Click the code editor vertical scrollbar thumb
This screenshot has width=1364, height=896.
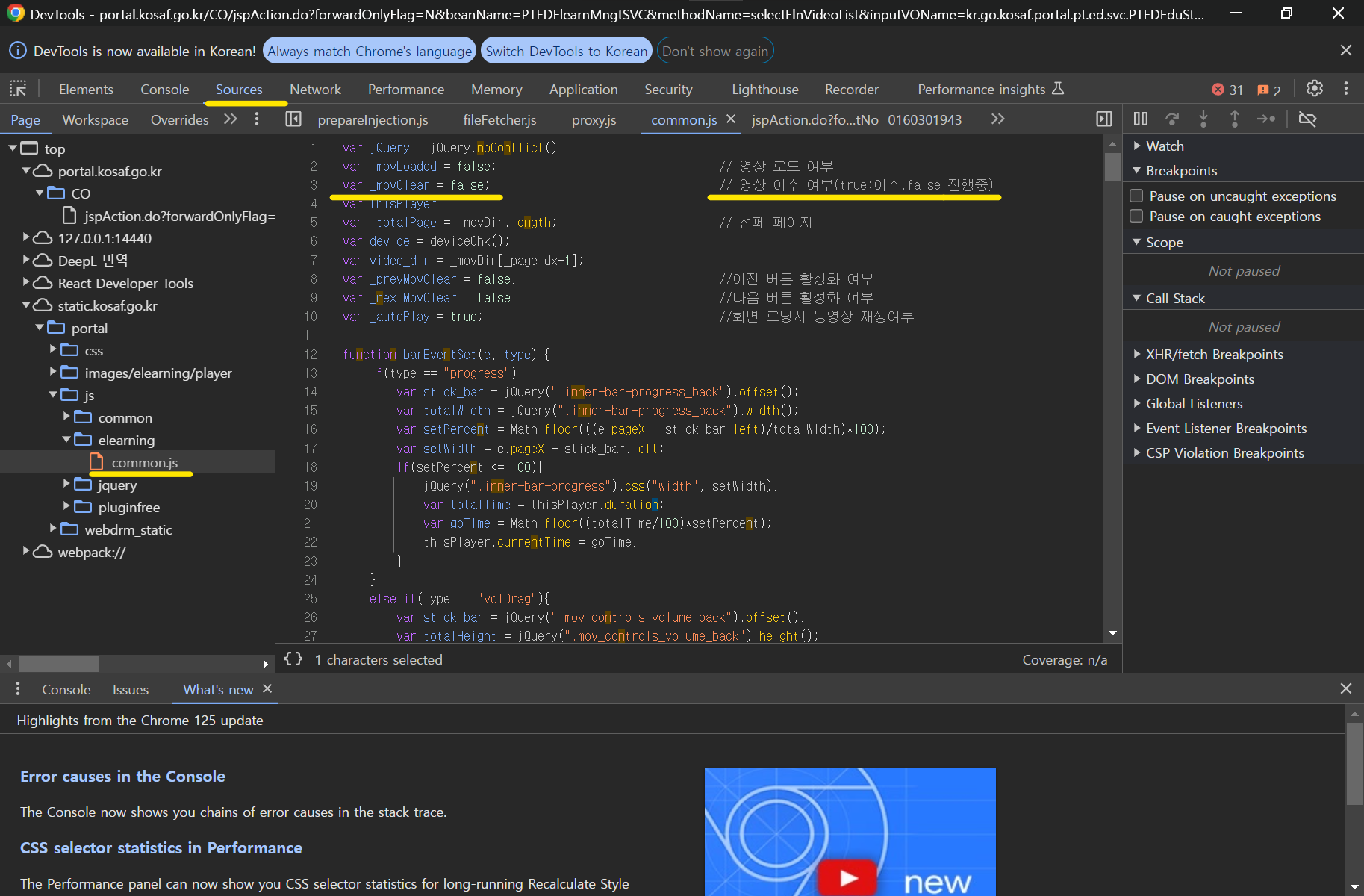pos(1112,167)
